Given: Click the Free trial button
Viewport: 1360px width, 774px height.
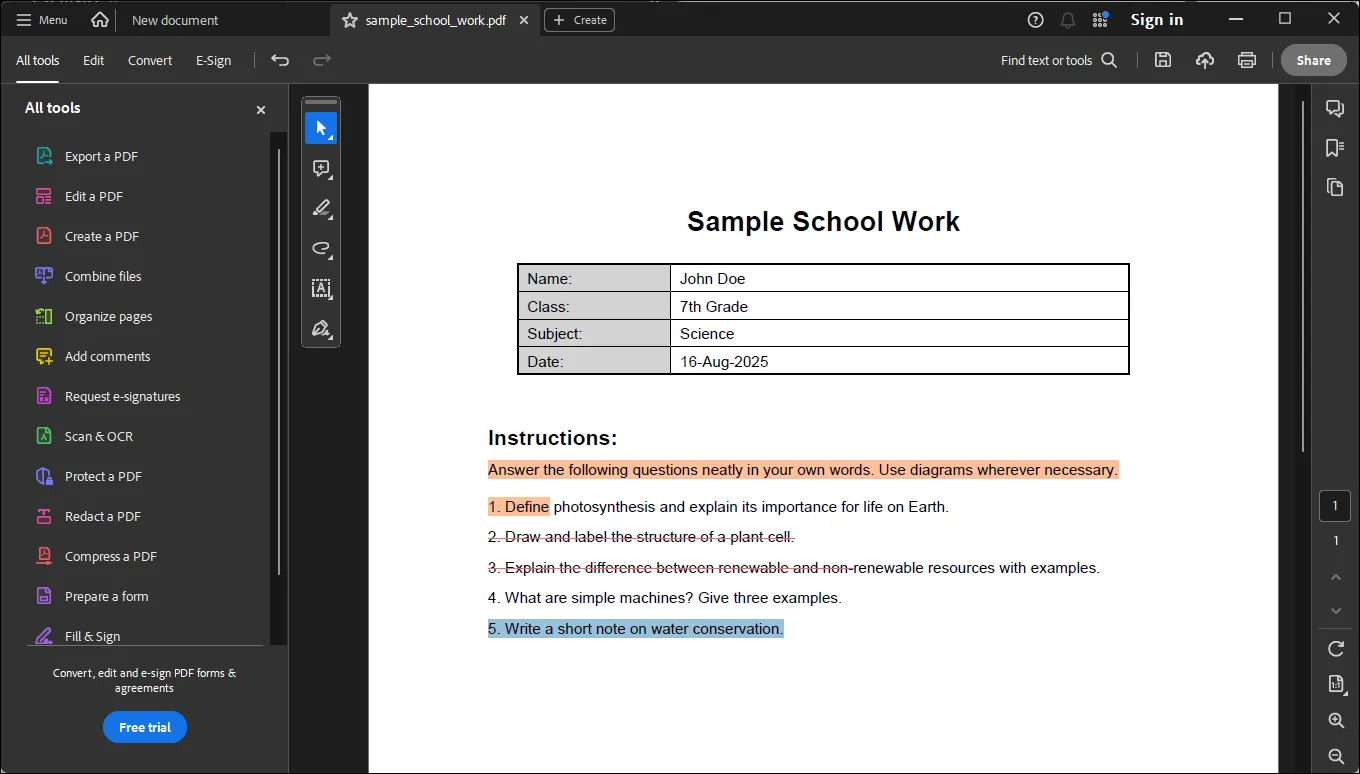Looking at the screenshot, I should coord(145,727).
